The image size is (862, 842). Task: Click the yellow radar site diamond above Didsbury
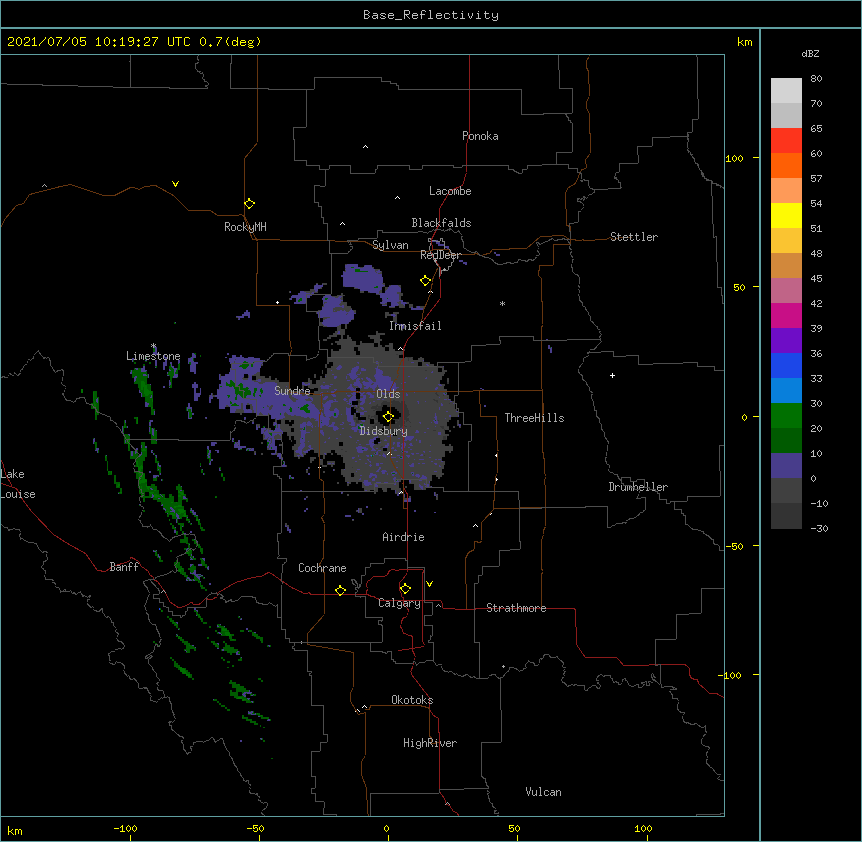point(388,417)
